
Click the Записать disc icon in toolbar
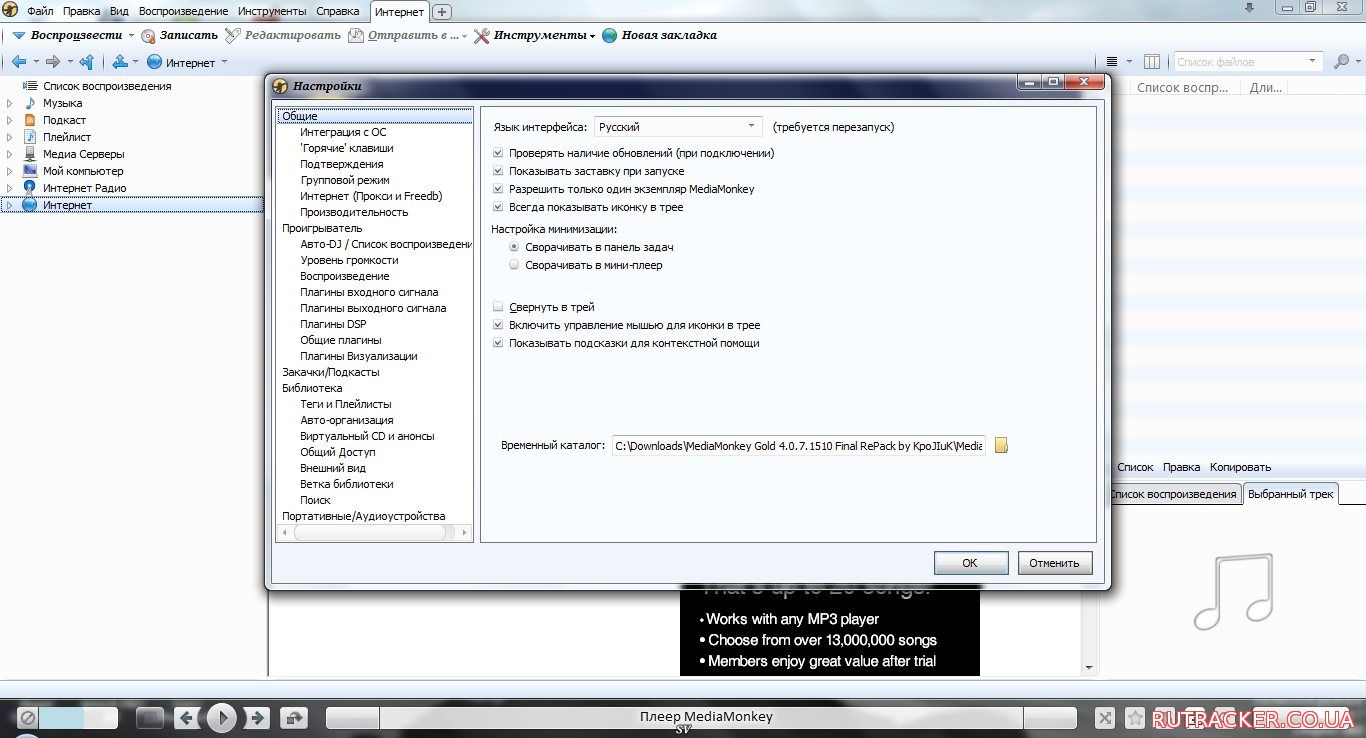tap(148, 35)
